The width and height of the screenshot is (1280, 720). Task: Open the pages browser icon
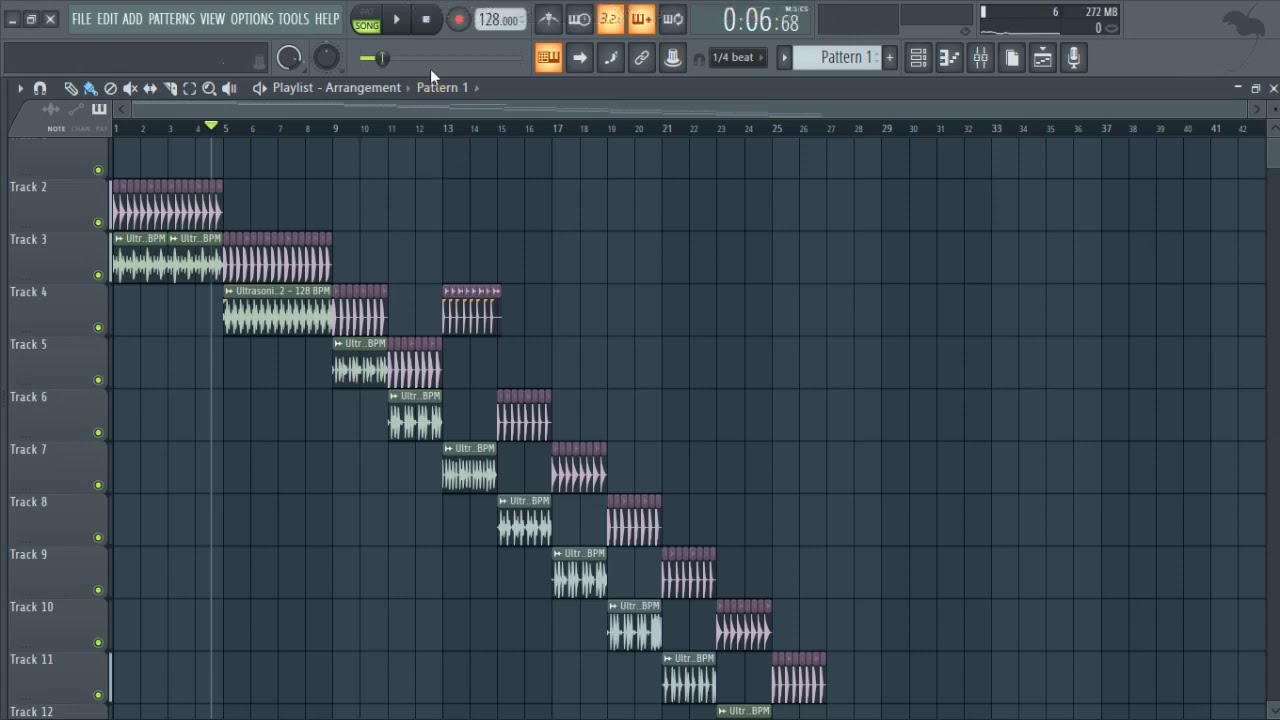pyautogui.click(x=1011, y=58)
